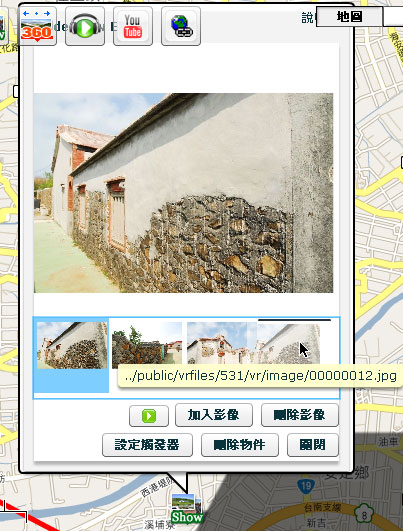Click the globe web link icon

pyautogui.click(x=181, y=26)
